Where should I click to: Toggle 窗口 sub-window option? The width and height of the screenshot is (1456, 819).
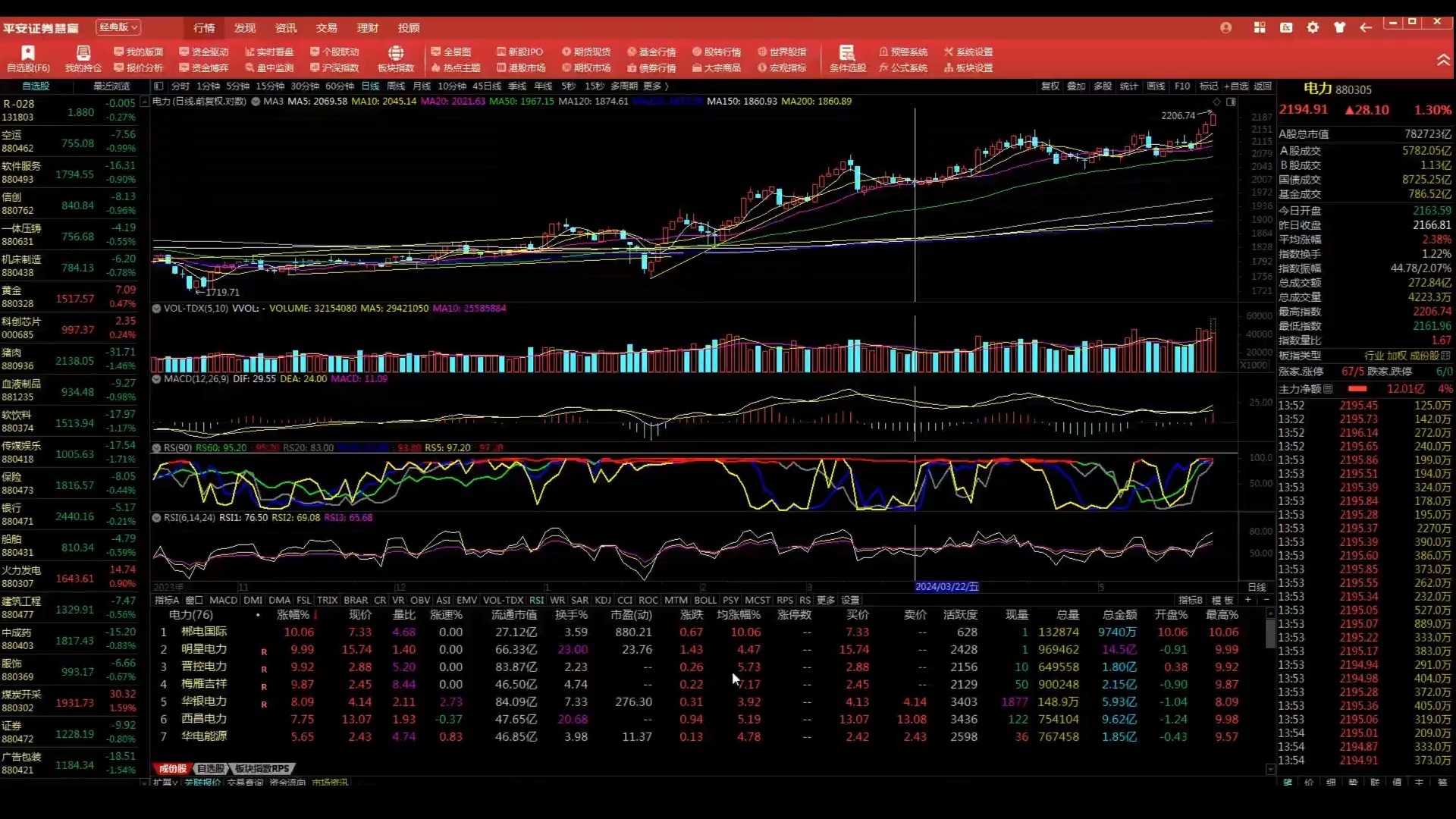pyautogui.click(x=194, y=600)
